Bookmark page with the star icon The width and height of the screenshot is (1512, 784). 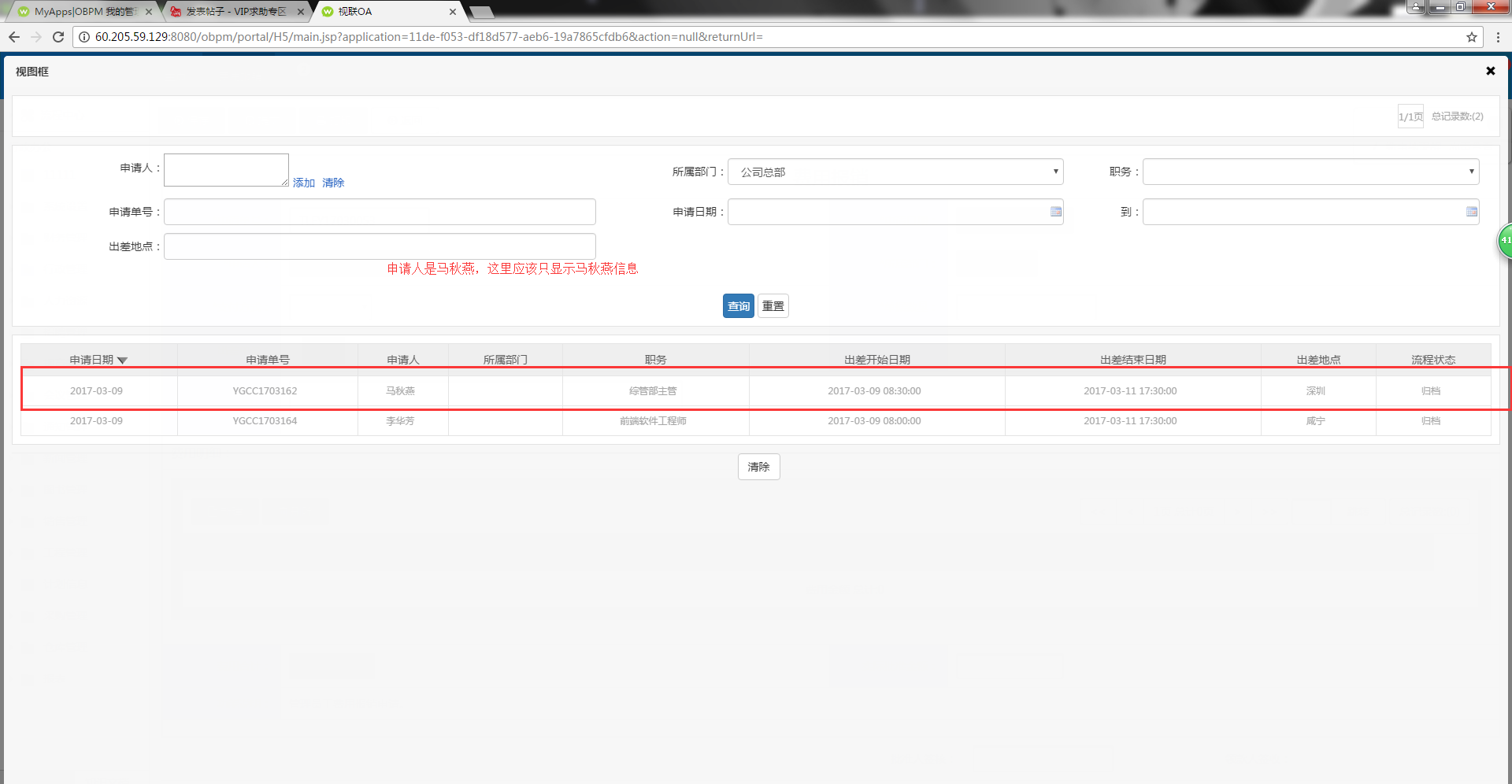(1471, 37)
